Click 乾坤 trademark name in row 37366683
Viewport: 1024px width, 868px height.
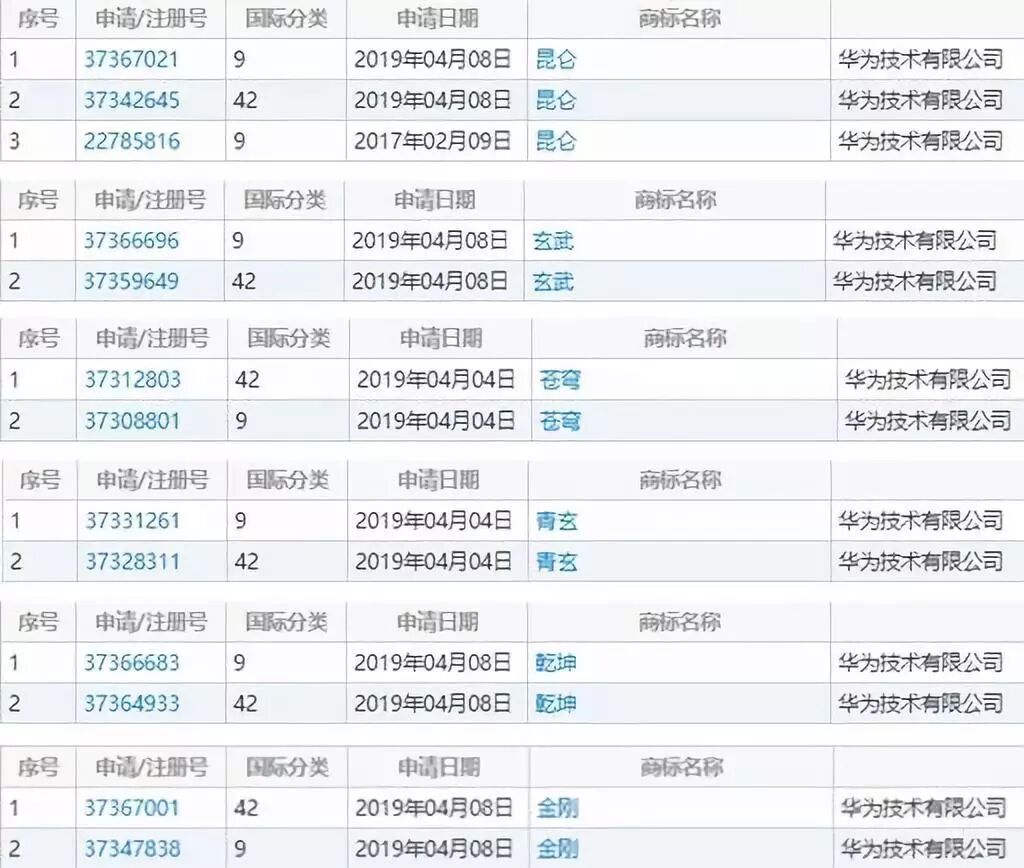556,662
